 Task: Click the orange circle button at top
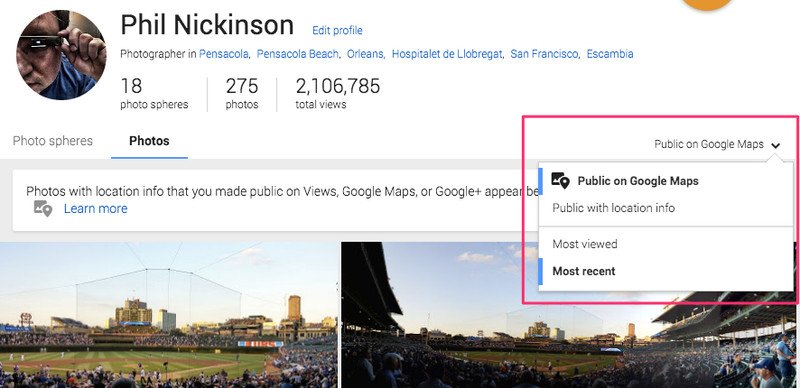point(707,4)
